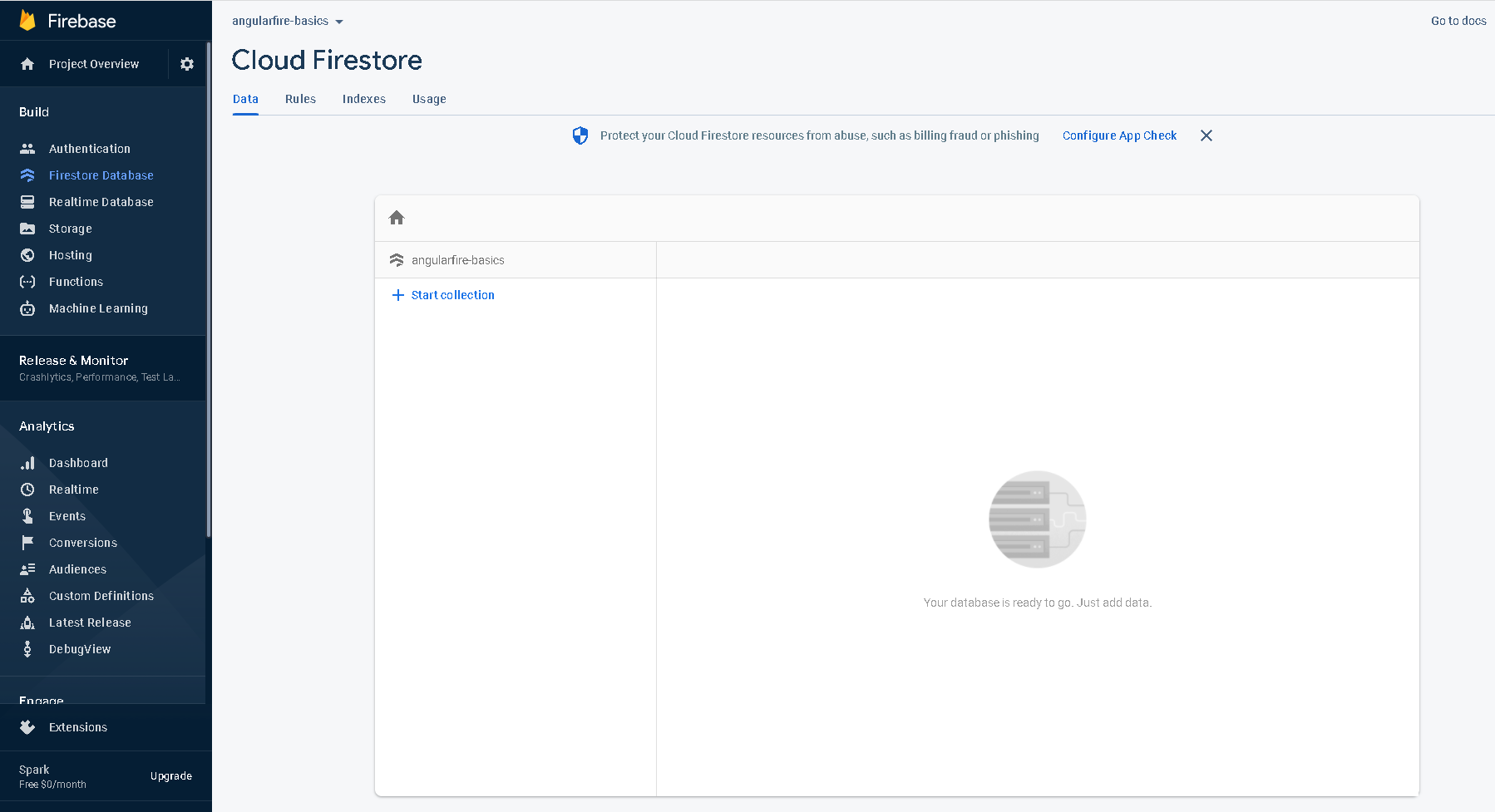Click the Functions brackets icon

[27, 282]
